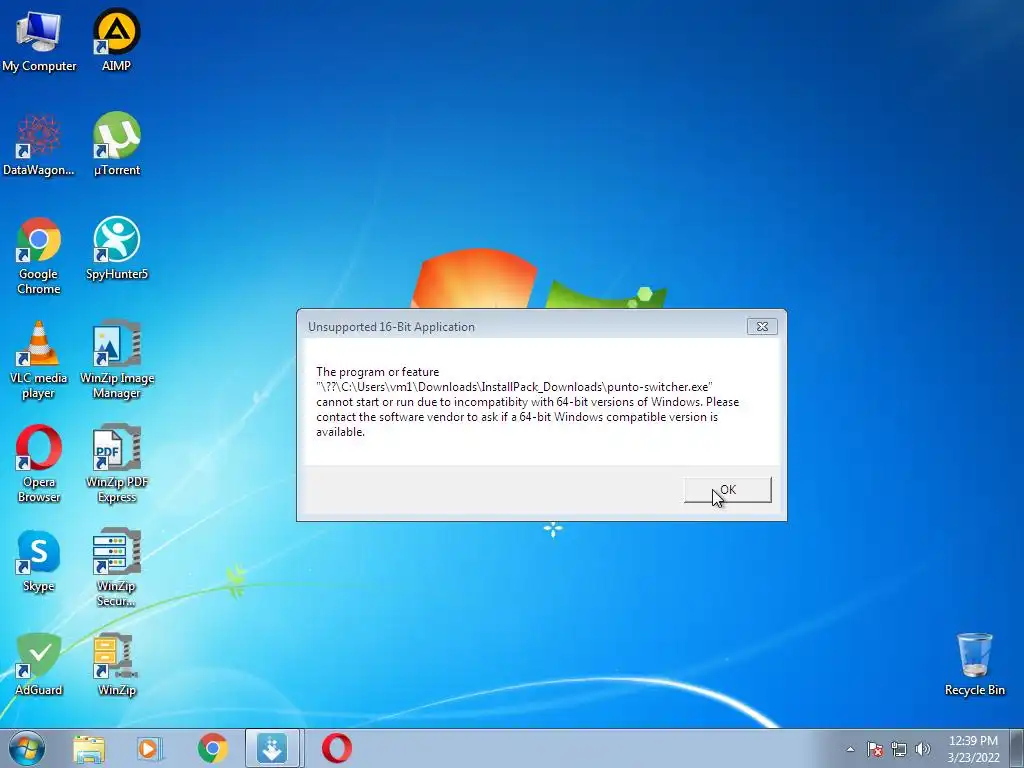Select the WinZip Image Manager shortcut
This screenshot has height=768, width=1024.
click(117, 360)
